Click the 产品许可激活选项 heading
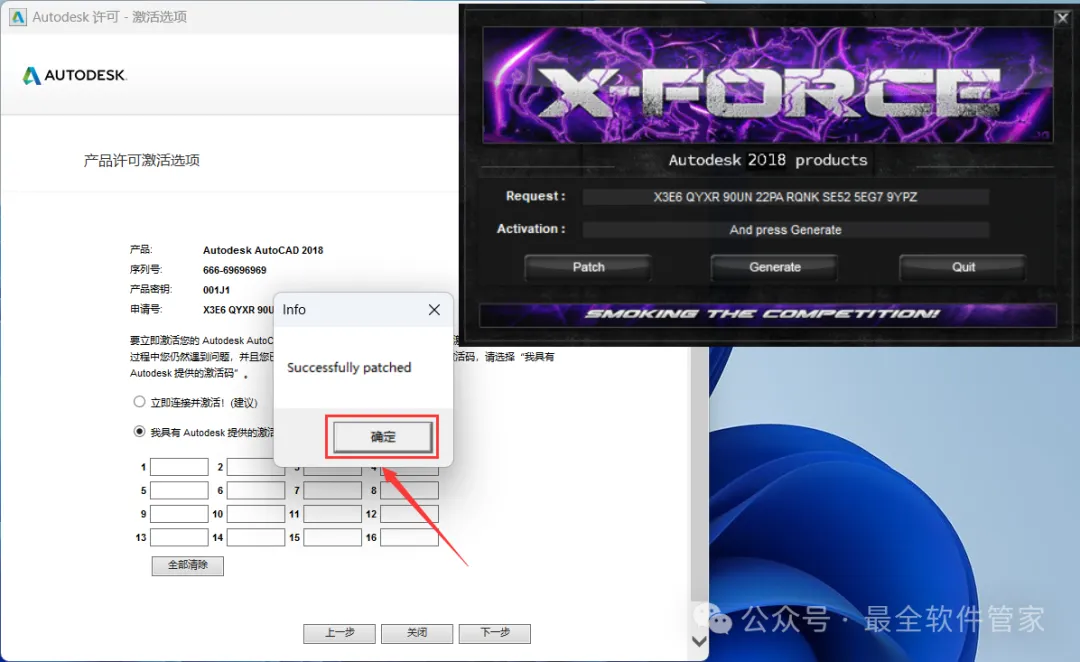The width and height of the screenshot is (1080, 662). 141,161
